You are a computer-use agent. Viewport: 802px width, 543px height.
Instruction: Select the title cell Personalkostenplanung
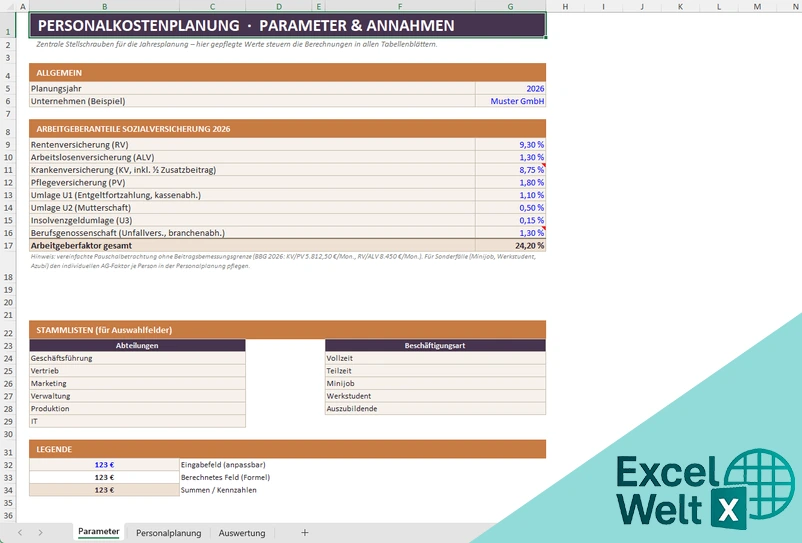point(287,25)
